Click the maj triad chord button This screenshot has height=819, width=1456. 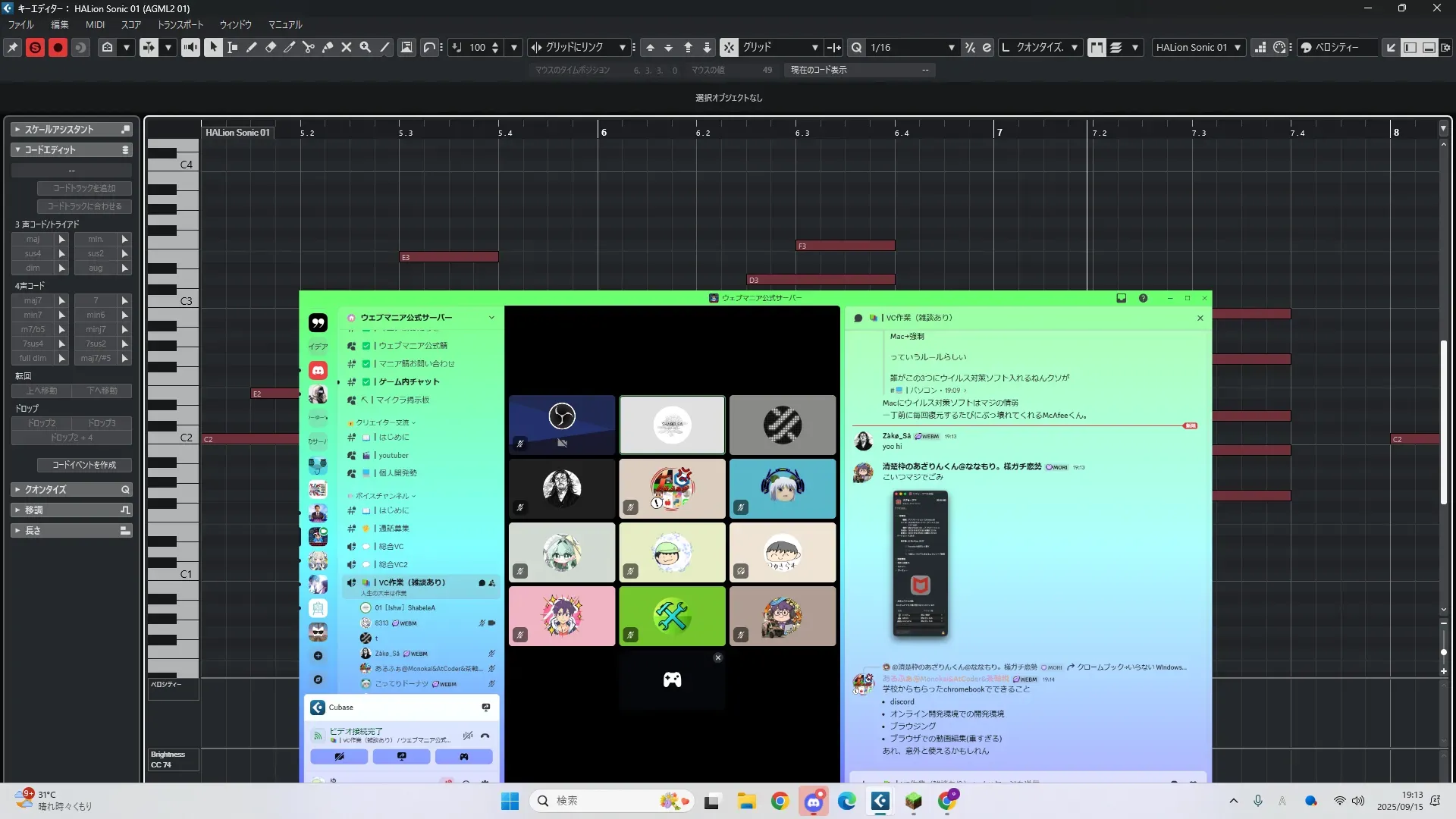click(x=33, y=239)
